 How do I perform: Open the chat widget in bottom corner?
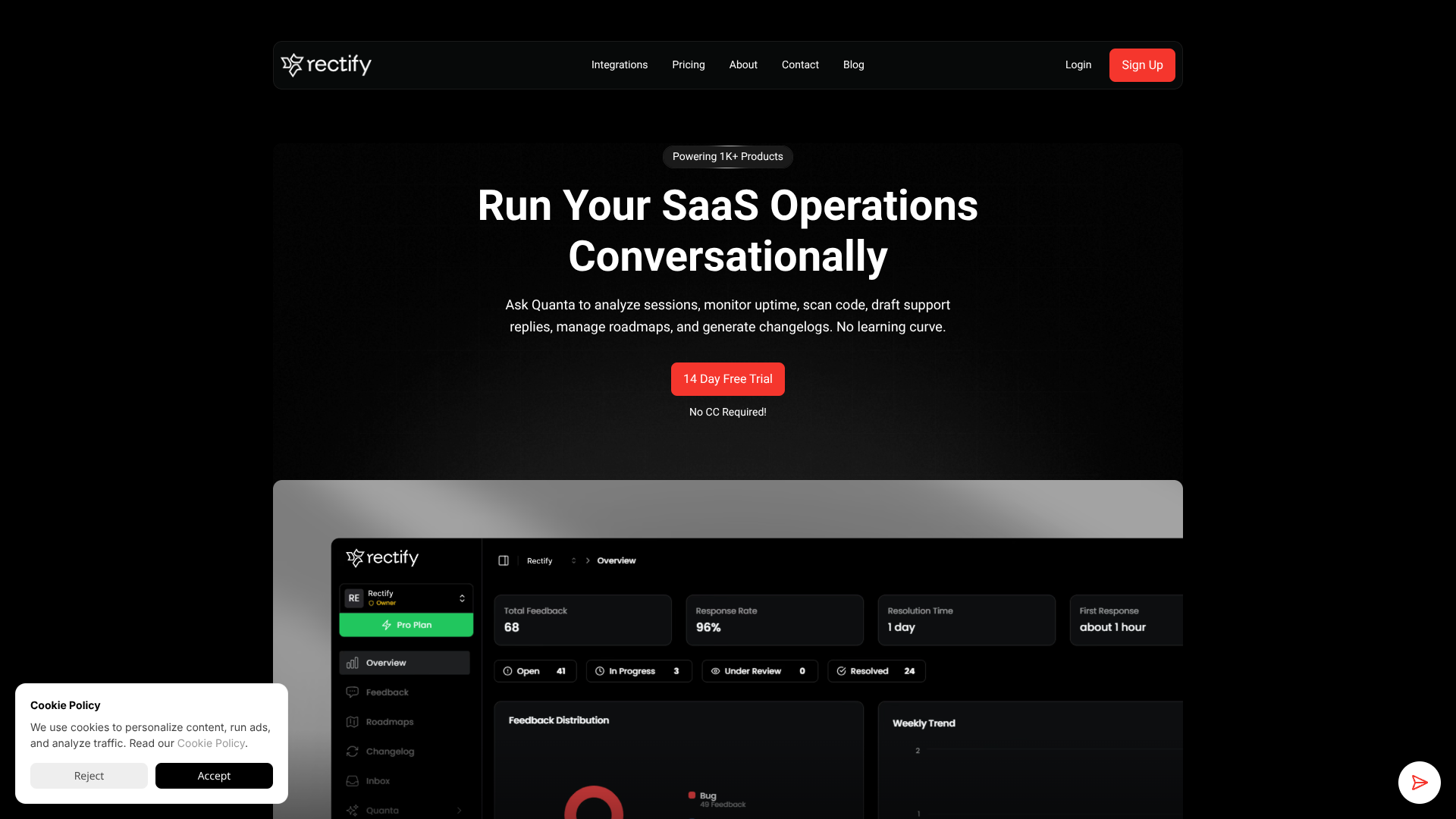click(x=1420, y=782)
